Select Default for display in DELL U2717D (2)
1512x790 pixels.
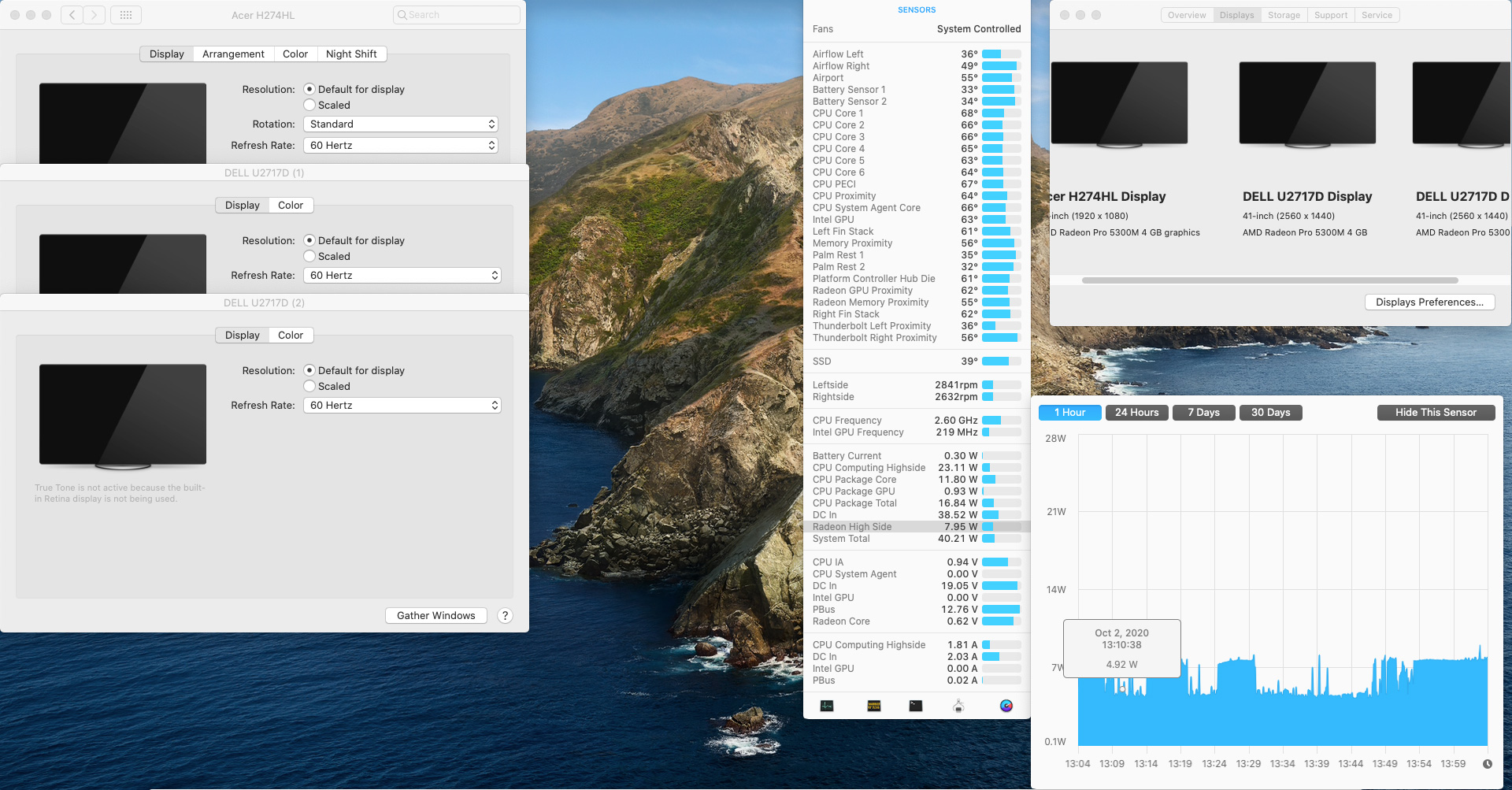[310, 371]
